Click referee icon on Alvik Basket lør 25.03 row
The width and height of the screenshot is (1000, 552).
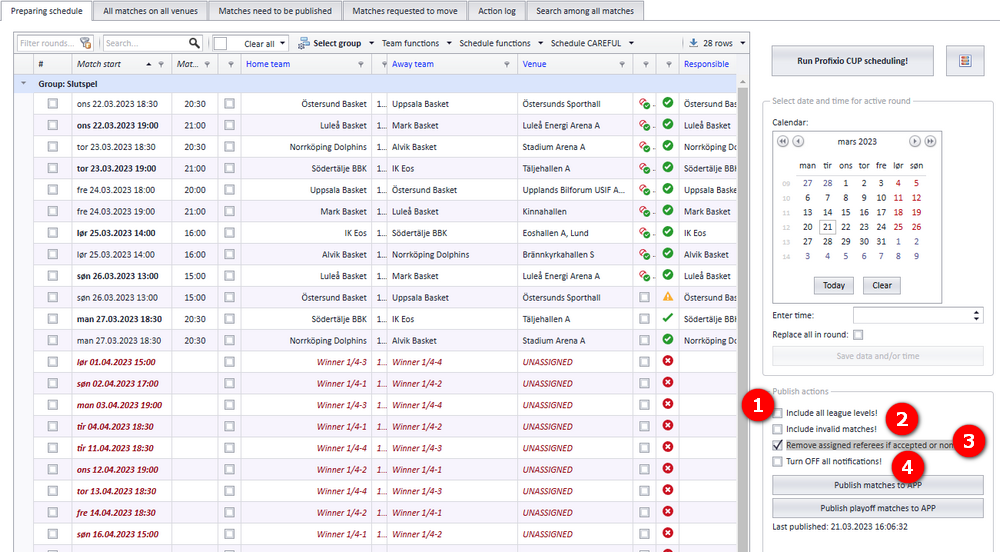644,254
